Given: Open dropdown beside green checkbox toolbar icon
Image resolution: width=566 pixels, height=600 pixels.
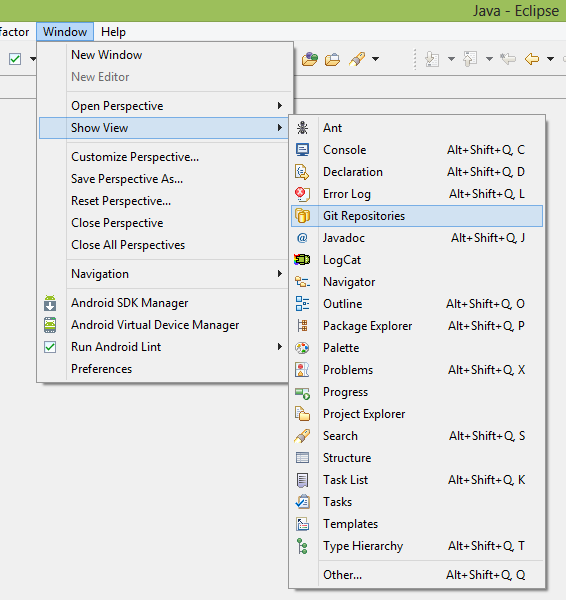Looking at the screenshot, I should (33, 59).
